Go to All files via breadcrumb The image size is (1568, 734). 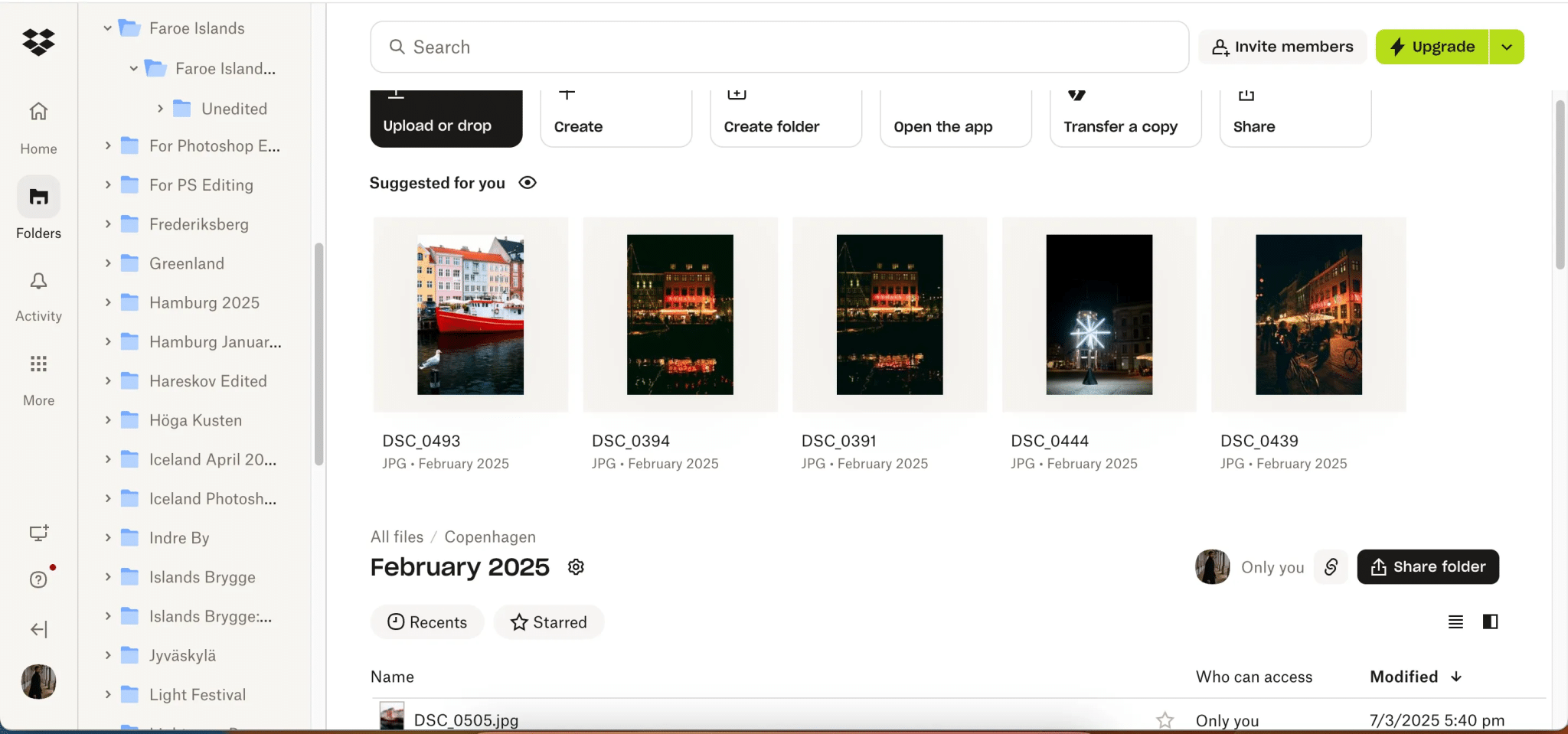[x=396, y=537]
